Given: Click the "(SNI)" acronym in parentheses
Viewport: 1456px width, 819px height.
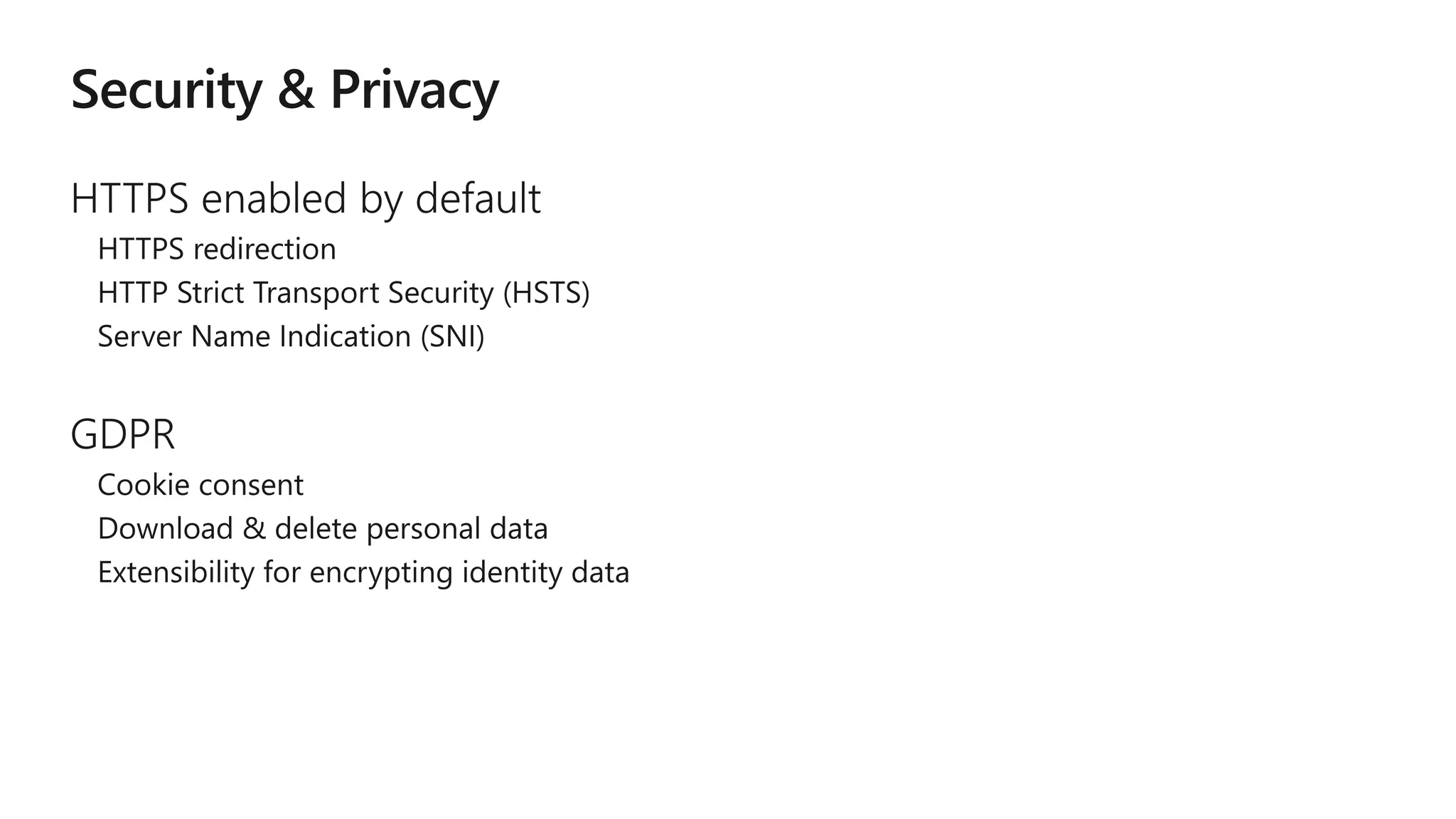Looking at the screenshot, I should (452, 337).
